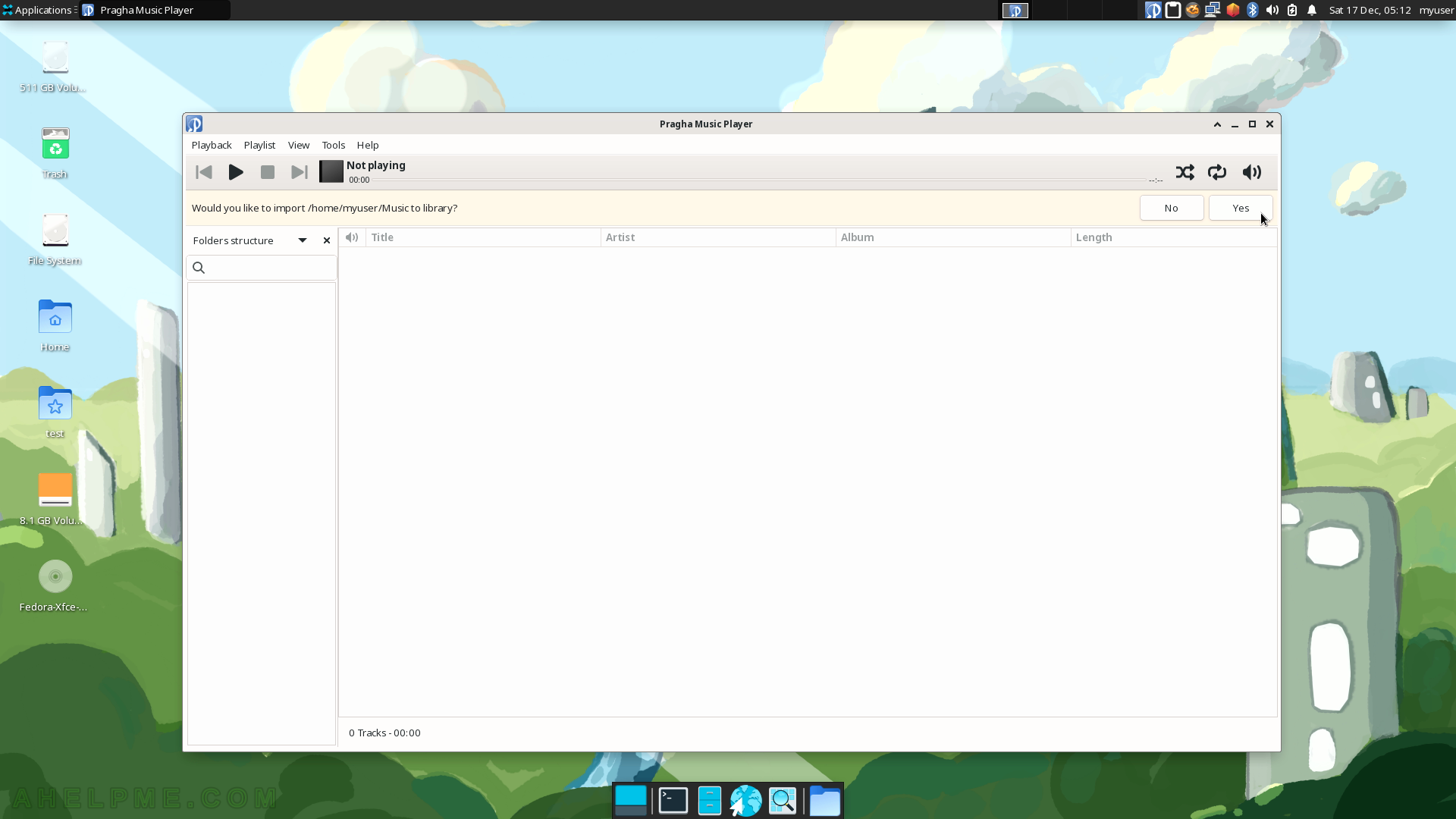Click the previous track button

(204, 172)
